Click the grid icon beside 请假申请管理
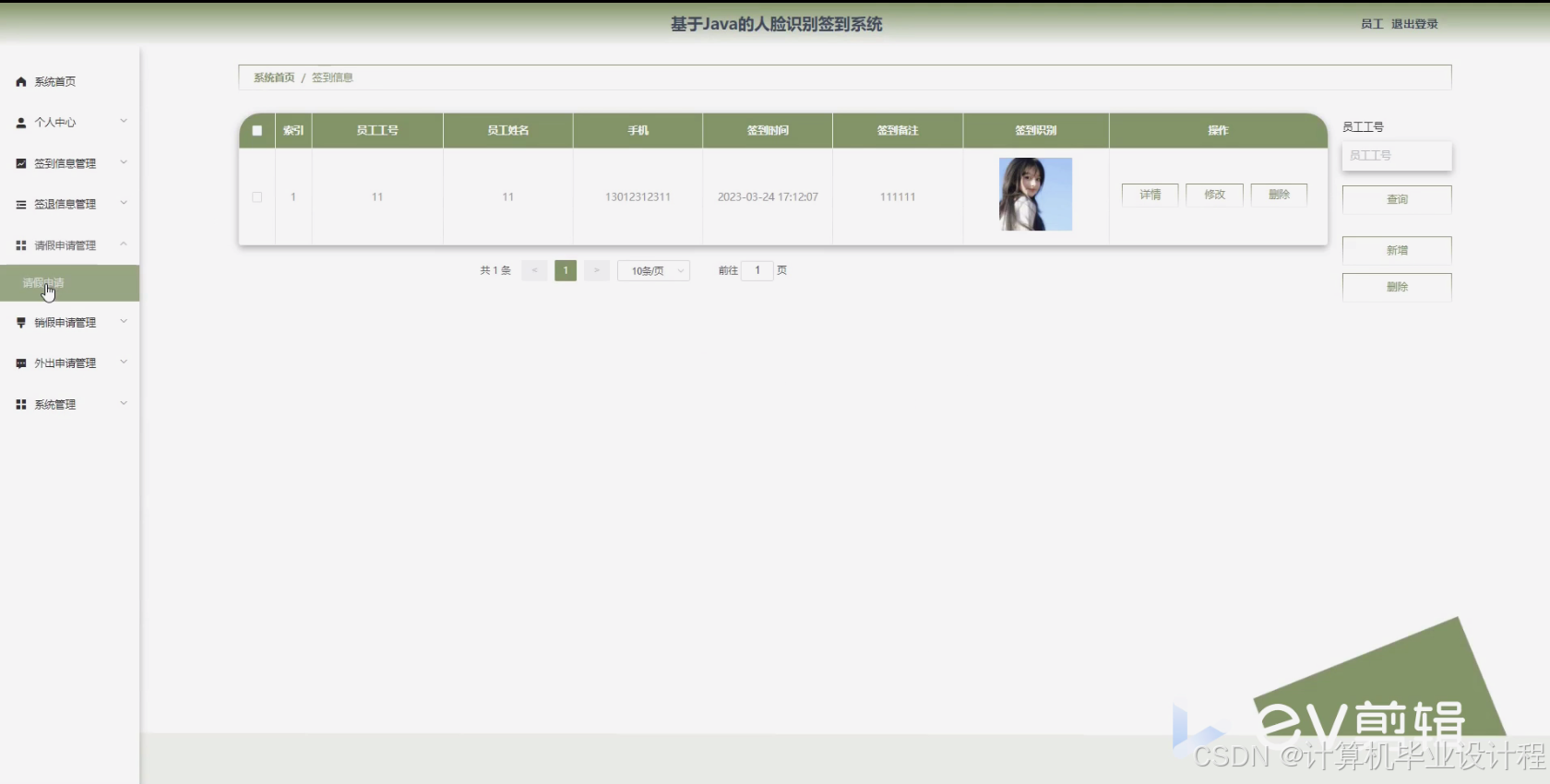The width and height of the screenshot is (1550, 784). click(x=21, y=245)
